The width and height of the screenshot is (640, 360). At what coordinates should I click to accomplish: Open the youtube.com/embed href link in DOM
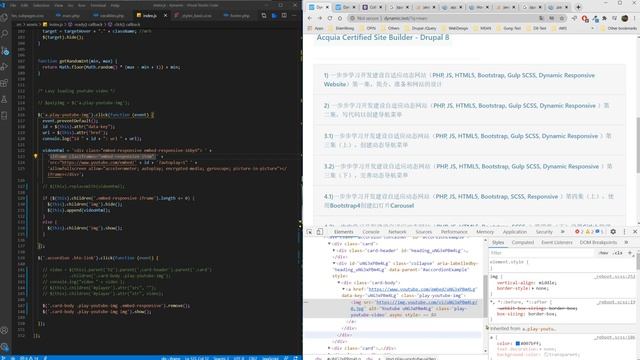point(422,289)
